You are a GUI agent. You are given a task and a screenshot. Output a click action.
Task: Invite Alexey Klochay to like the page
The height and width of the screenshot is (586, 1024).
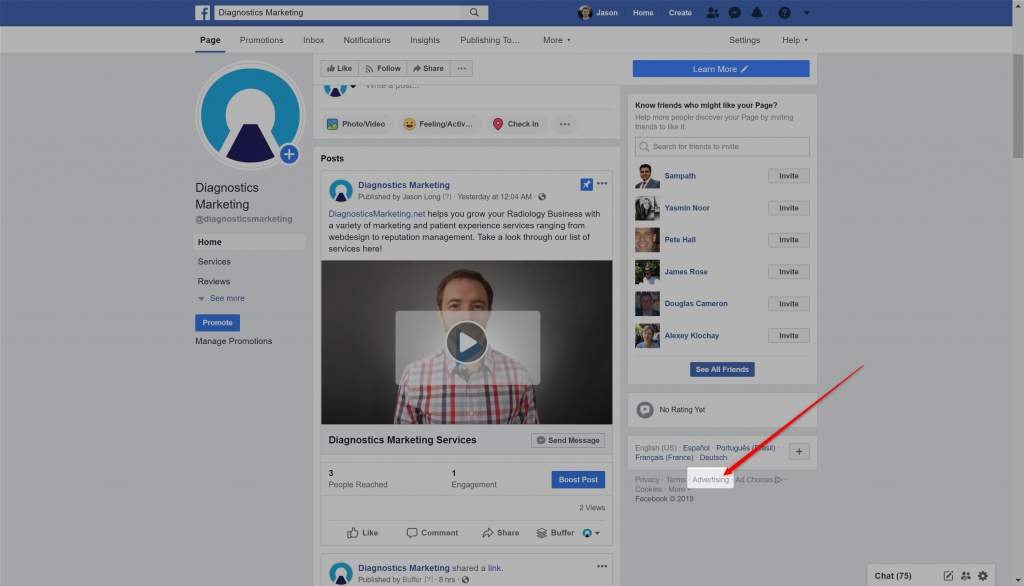coord(789,336)
